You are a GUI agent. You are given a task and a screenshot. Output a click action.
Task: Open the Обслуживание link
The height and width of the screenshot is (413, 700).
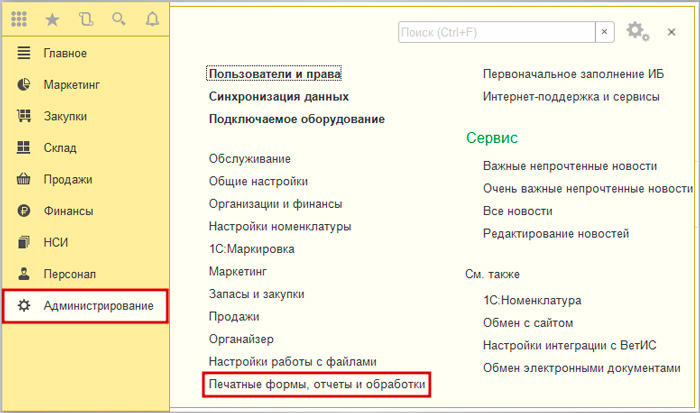coord(250,159)
